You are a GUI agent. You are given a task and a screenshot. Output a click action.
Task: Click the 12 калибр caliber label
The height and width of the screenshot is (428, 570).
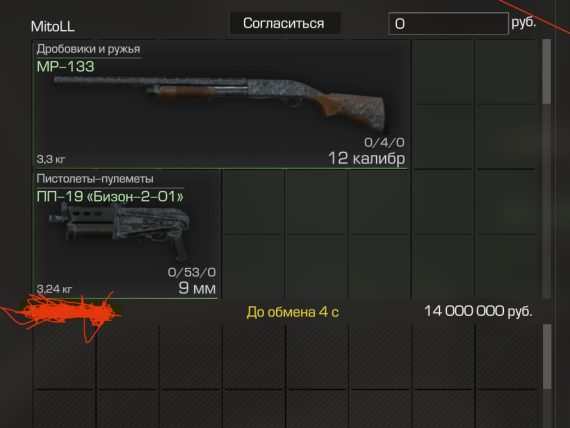point(366,158)
